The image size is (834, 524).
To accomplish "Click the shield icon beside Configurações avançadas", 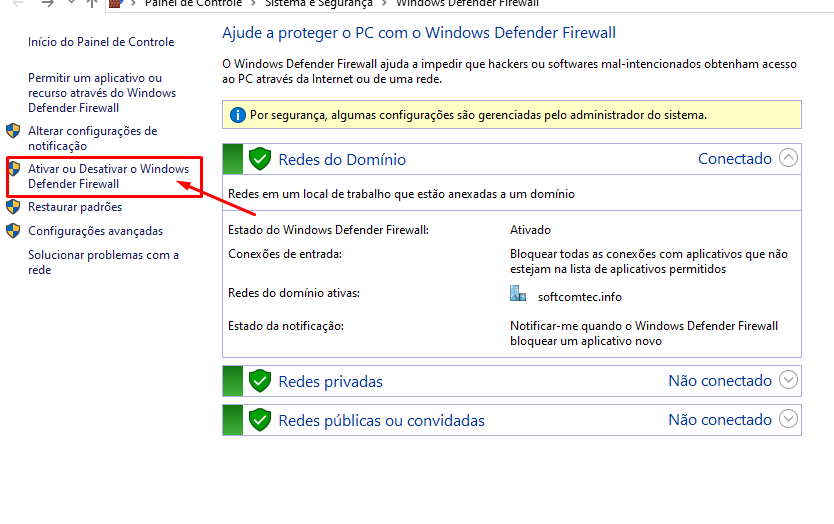I will pyautogui.click(x=14, y=231).
